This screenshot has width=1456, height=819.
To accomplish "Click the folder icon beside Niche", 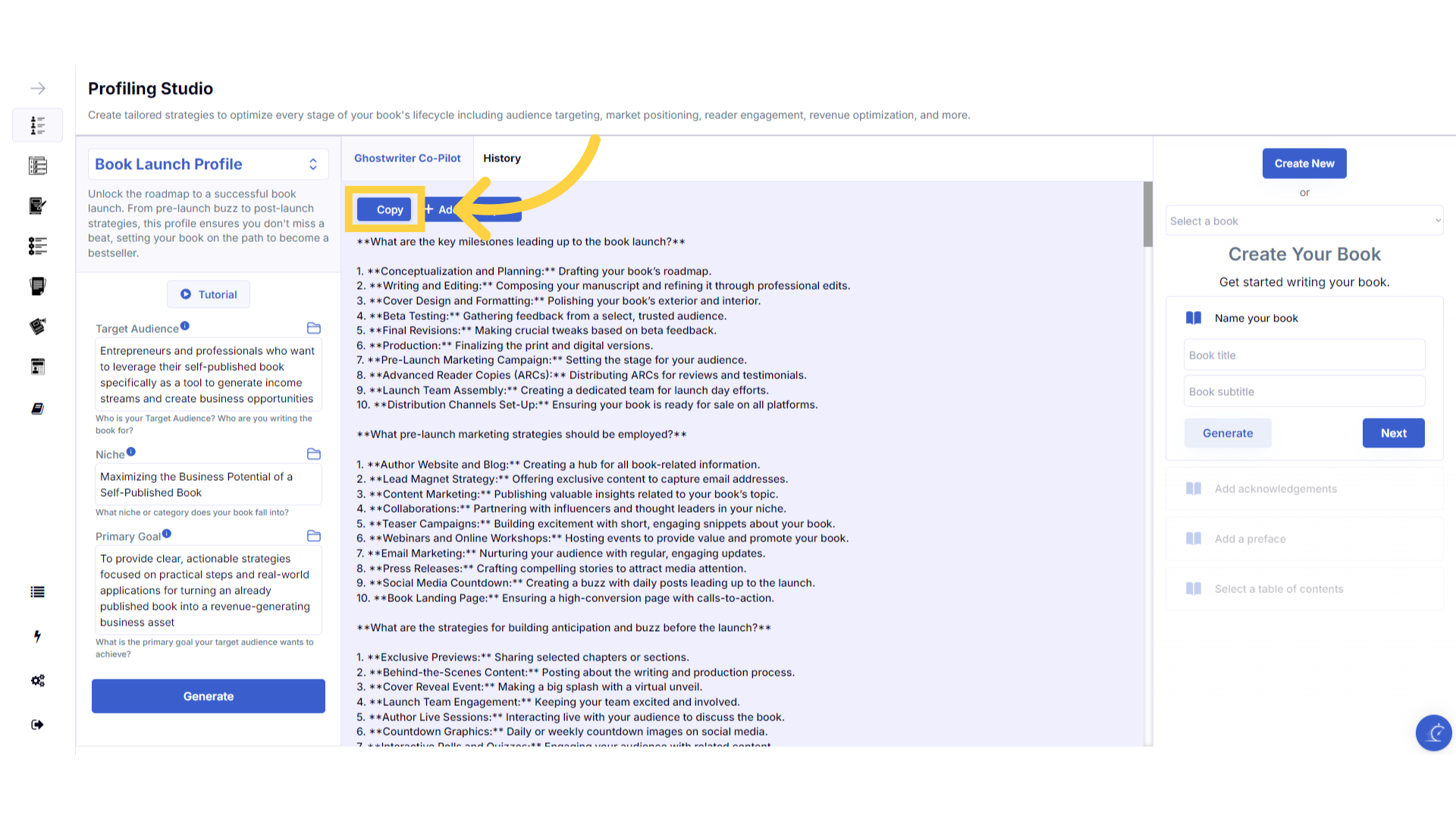I will tap(314, 454).
